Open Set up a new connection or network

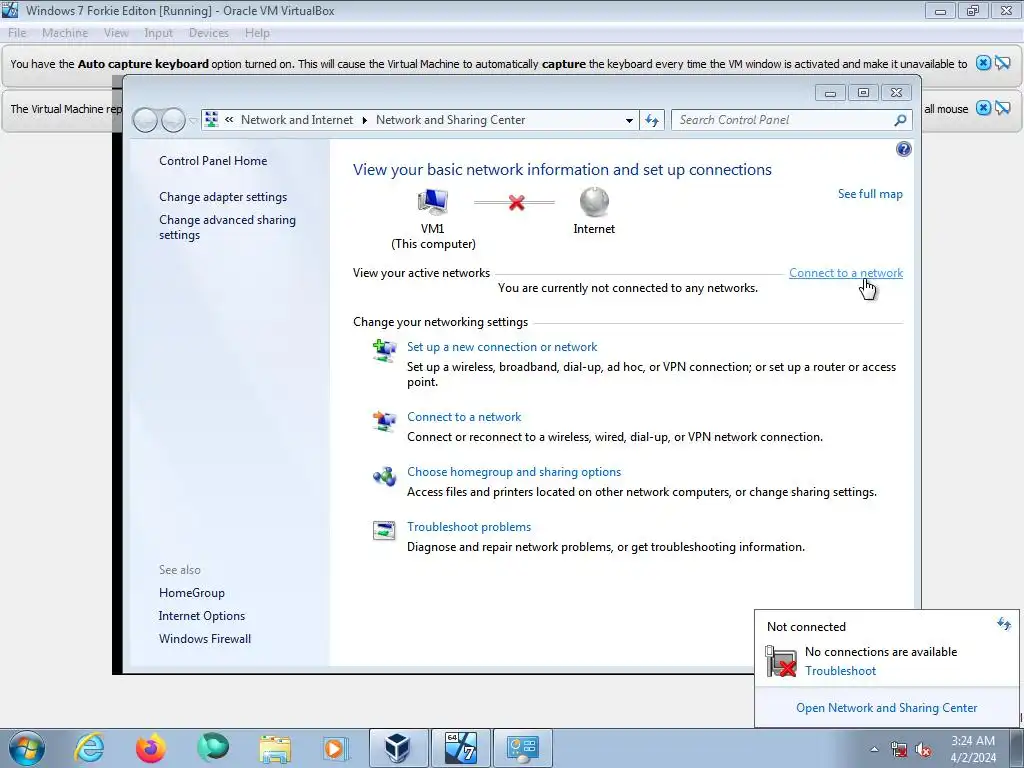(502, 347)
